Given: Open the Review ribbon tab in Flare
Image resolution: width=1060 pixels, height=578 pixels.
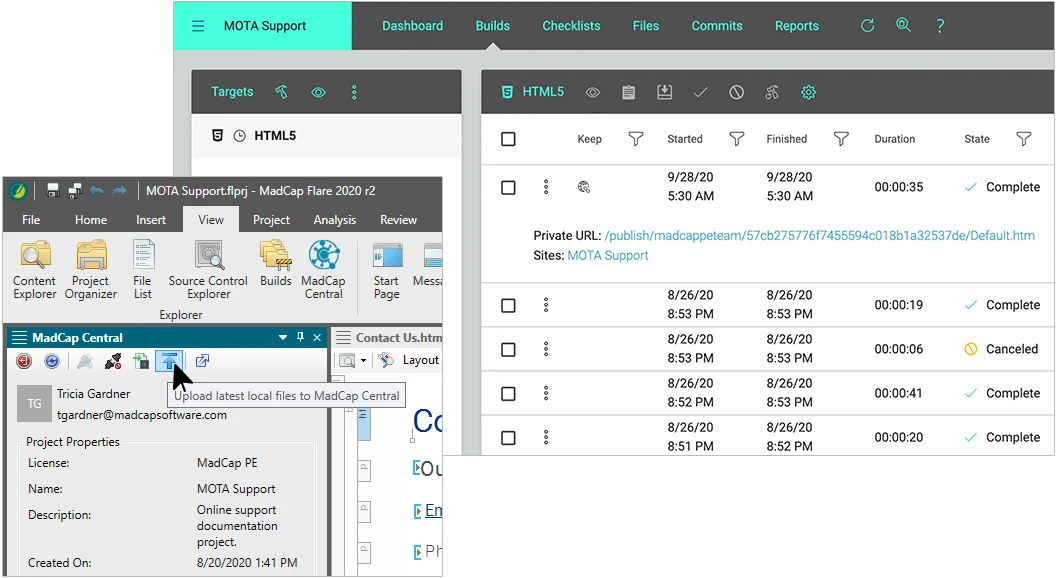Looking at the screenshot, I should tap(398, 220).
